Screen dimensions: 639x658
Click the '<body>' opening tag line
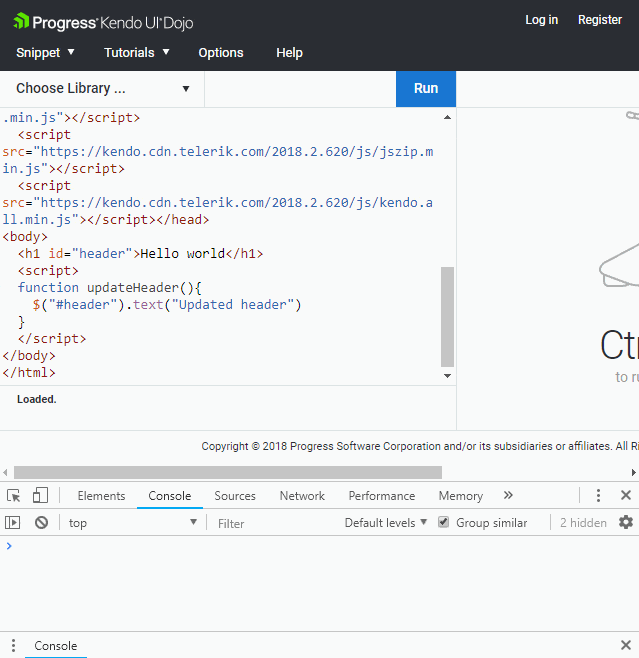click(25, 237)
